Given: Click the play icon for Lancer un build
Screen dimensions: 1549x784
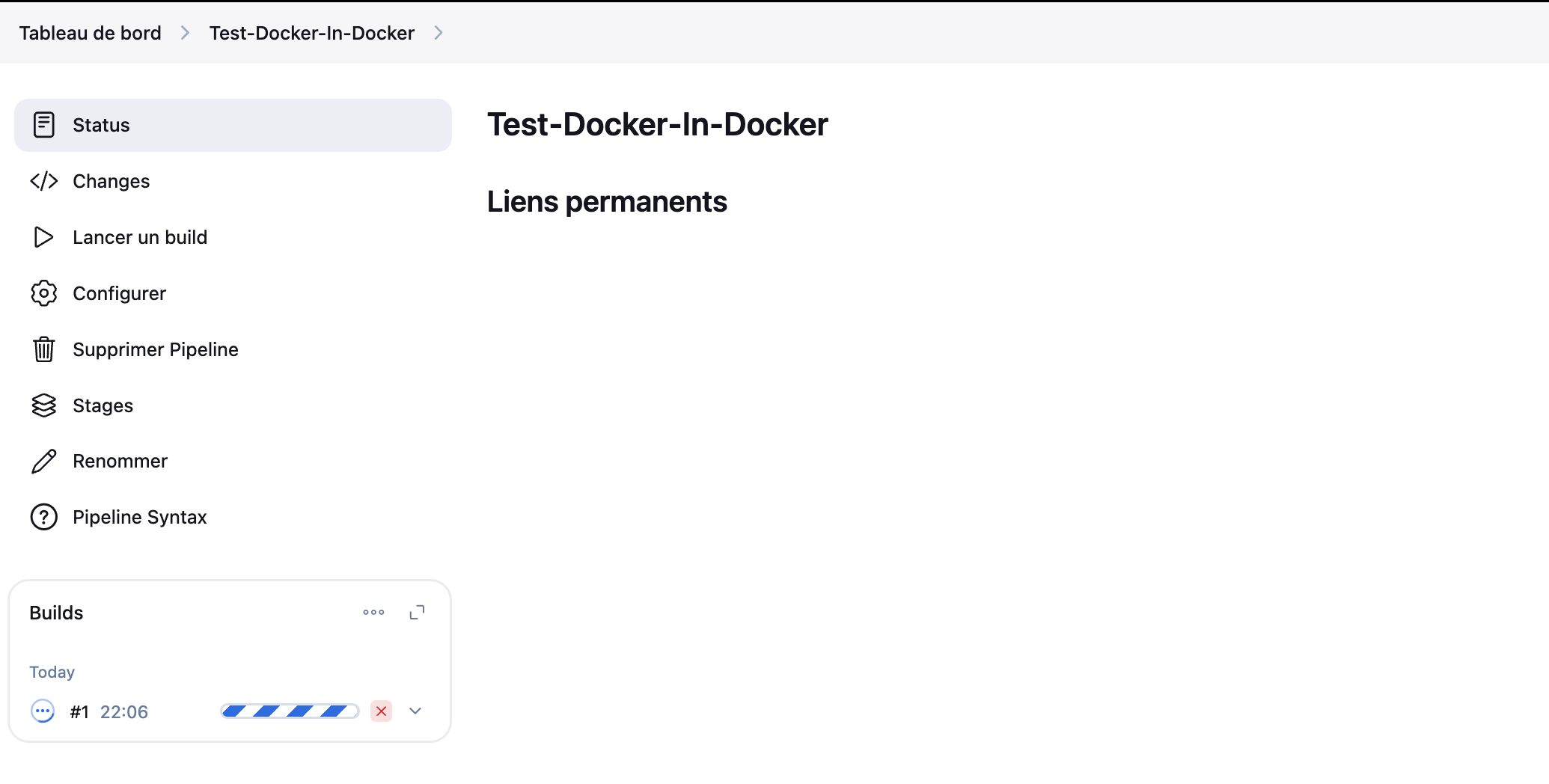Looking at the screenshot, I should pos(44,237).
